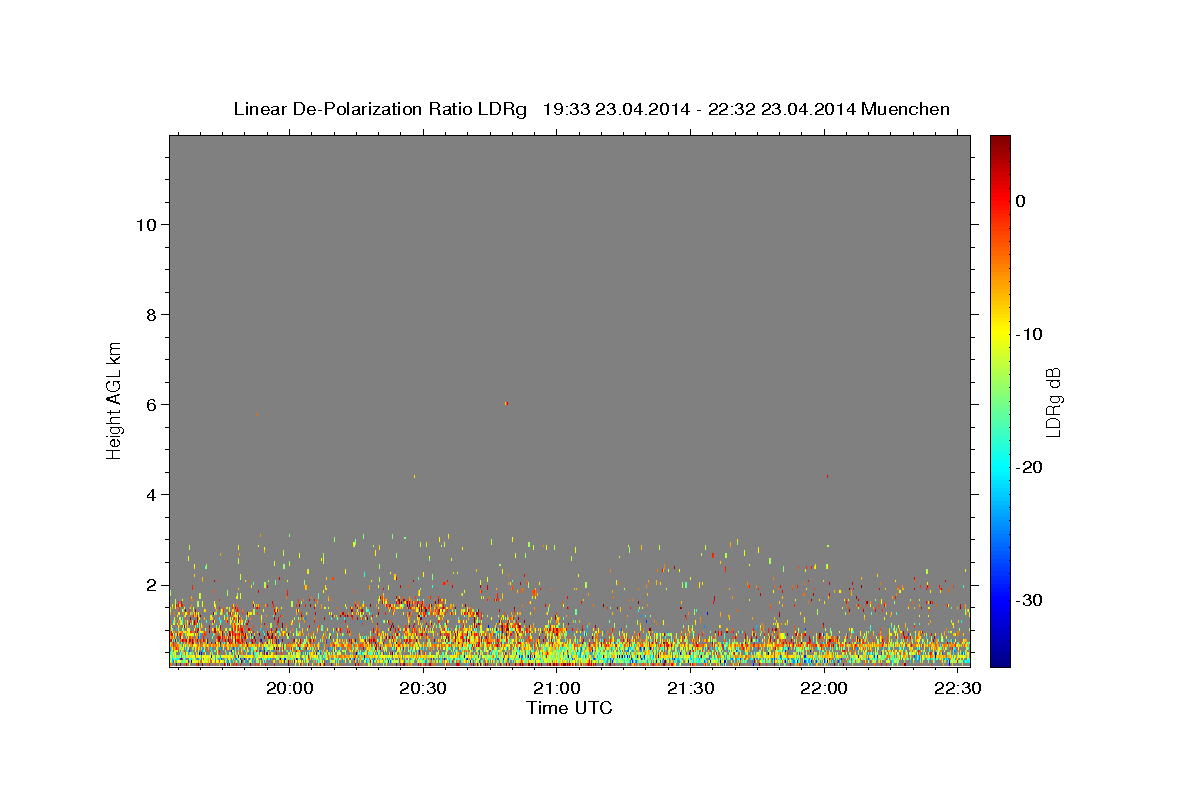Click the cyan -20 region of colorbar
1200x800 pixels.
[1000, 467]
